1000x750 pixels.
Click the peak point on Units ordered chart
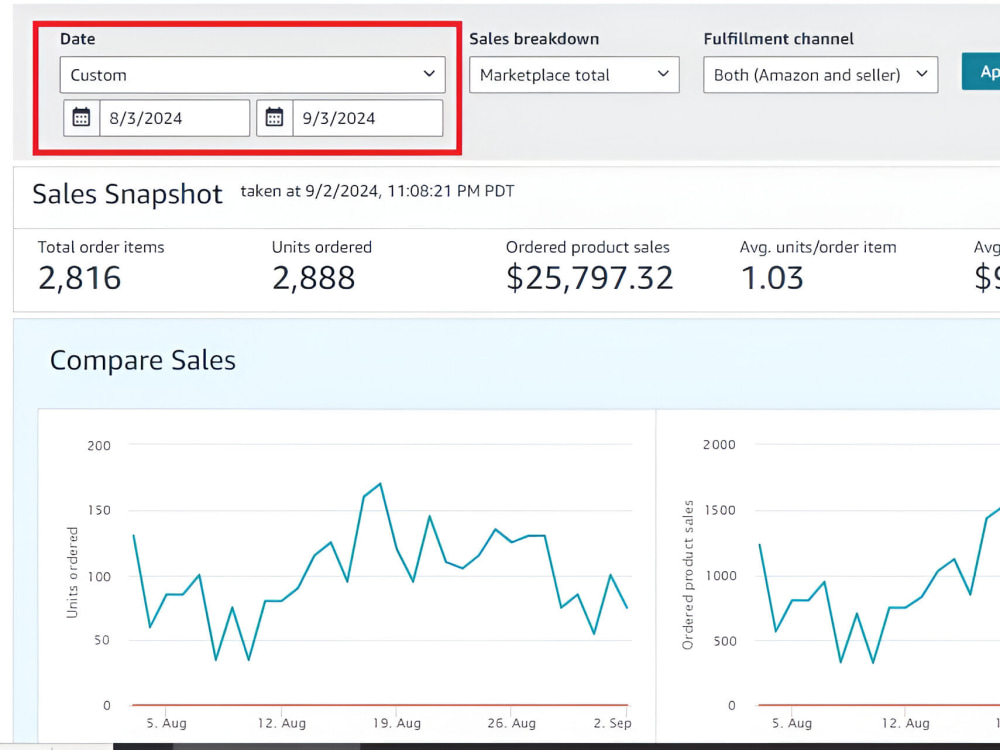point(381,484)
